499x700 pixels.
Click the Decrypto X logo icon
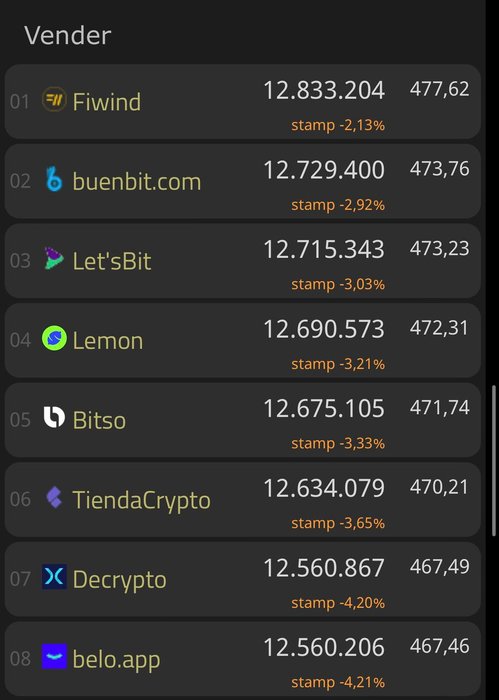(x=54, y=577)
